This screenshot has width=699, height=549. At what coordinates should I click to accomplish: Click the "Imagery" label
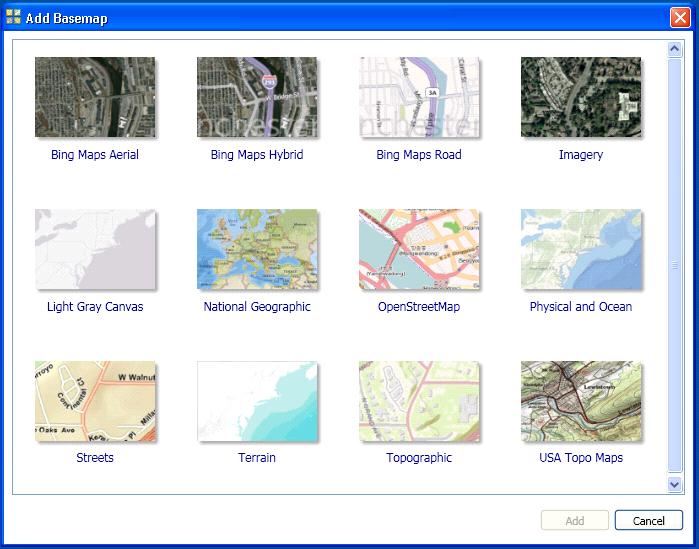(x=581, y=155)
